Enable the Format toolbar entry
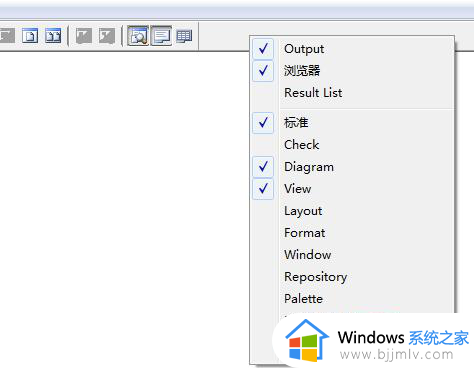 353,233
